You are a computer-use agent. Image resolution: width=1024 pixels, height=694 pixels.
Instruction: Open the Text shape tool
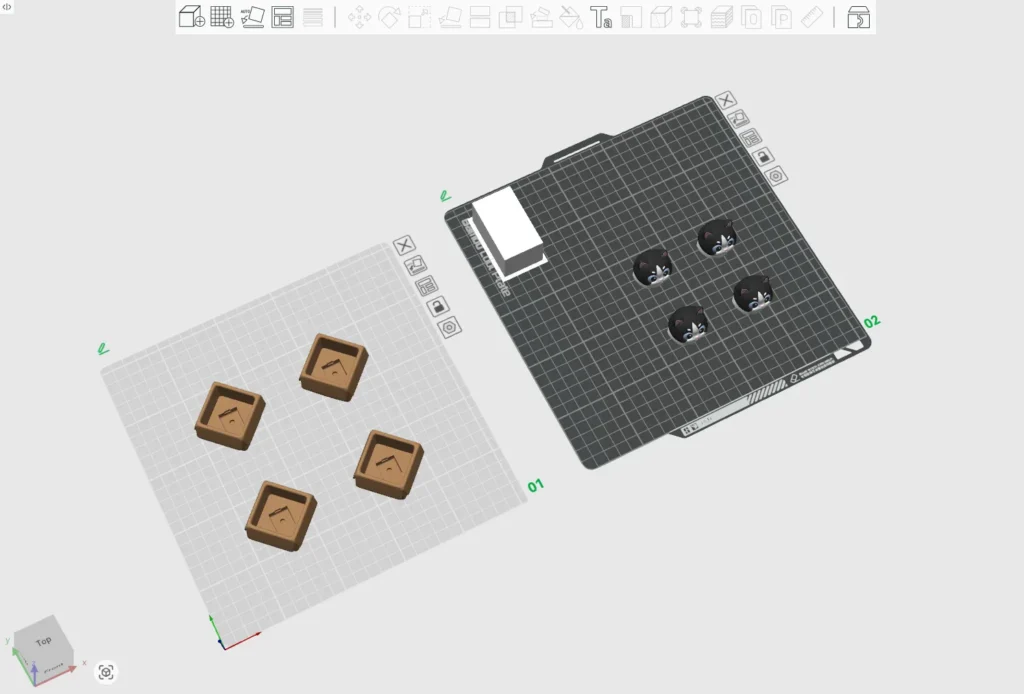coord(601,18)
